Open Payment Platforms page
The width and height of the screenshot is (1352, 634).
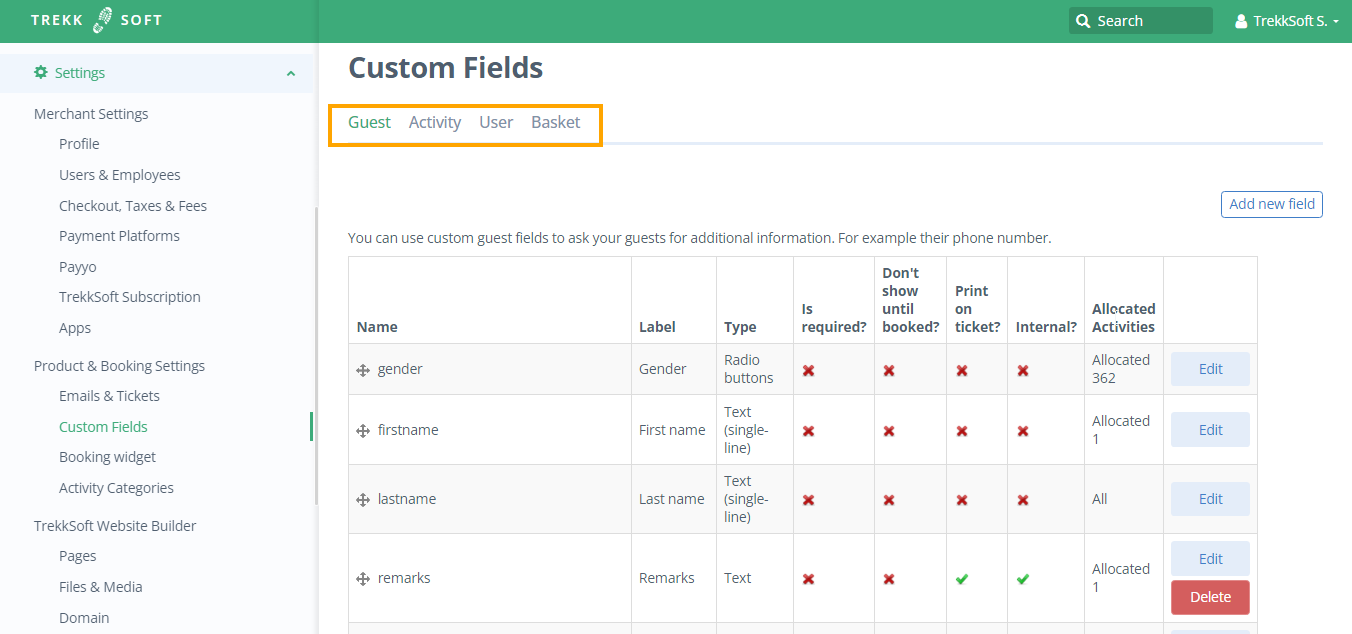[119, 236]
